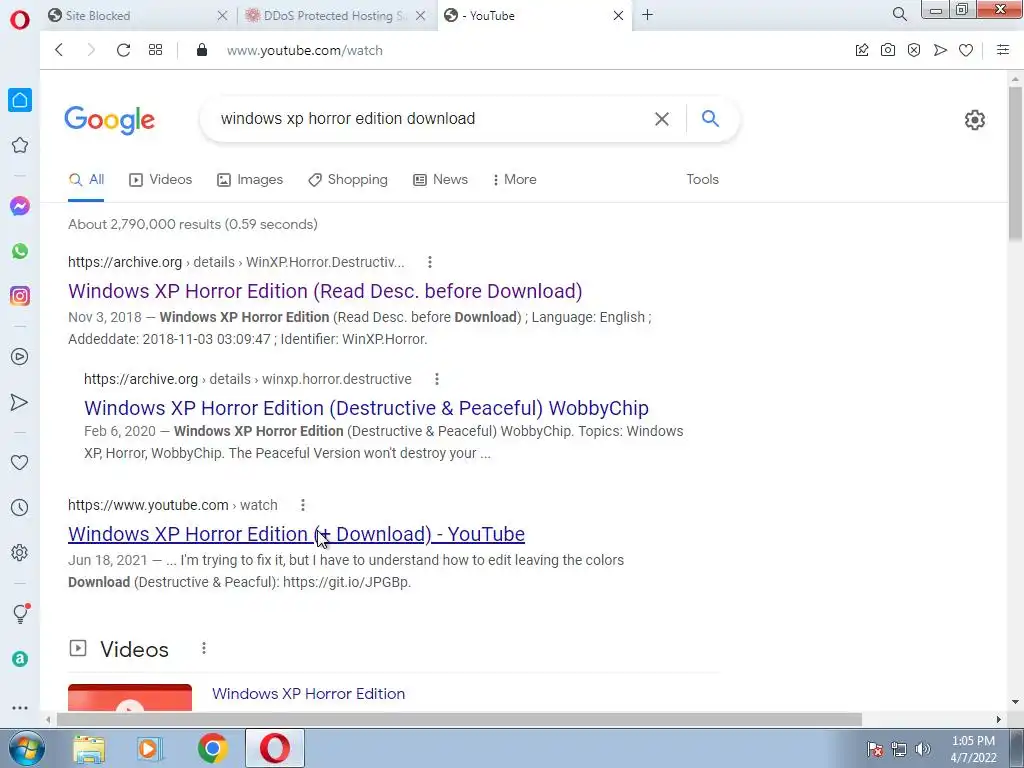The height and width of the screenshot is (768, 1024).
Task: Open options for Videos section
Action: pyautogui.click(x=204, y=648)
